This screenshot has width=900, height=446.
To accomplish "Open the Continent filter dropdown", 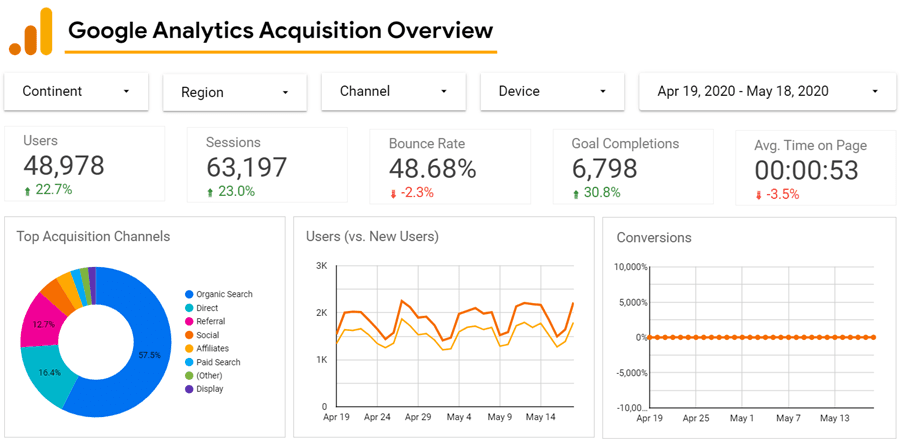I will click(76, 91).
